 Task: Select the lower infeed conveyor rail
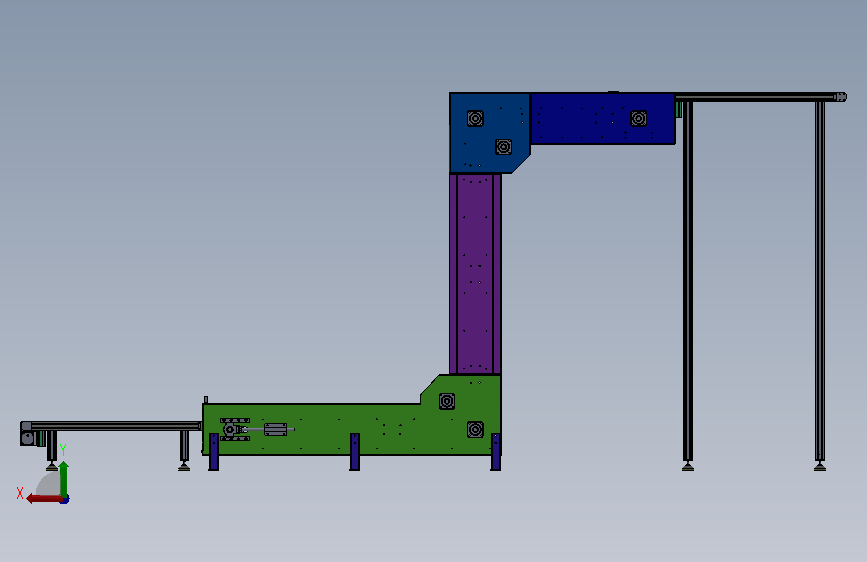[x=116, y=426]
